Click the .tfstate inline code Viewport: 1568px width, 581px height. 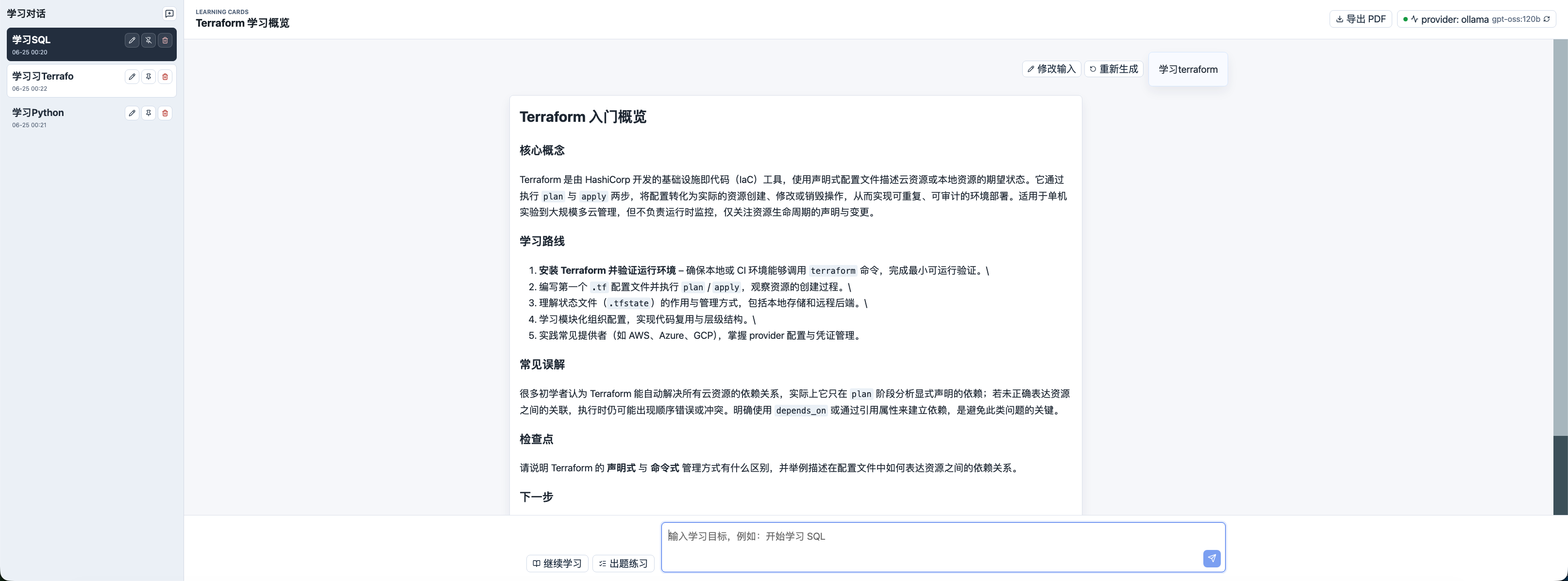(x=628, y=303)
